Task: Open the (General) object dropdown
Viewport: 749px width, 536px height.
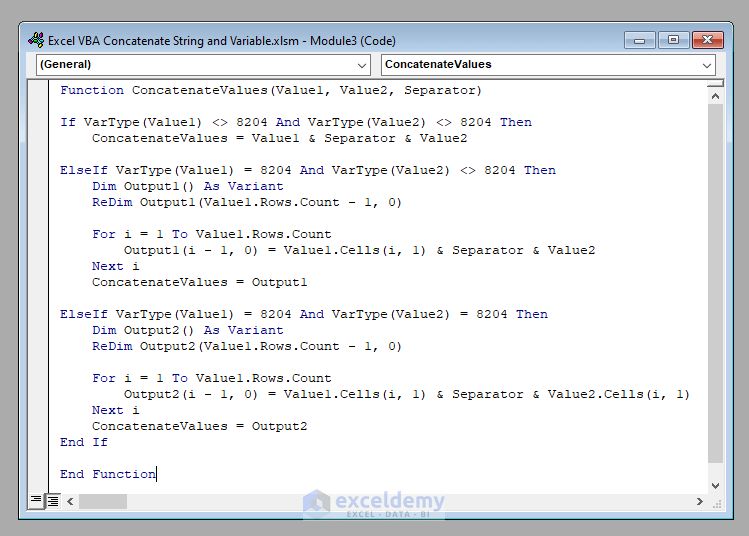Action: point(203,64)
